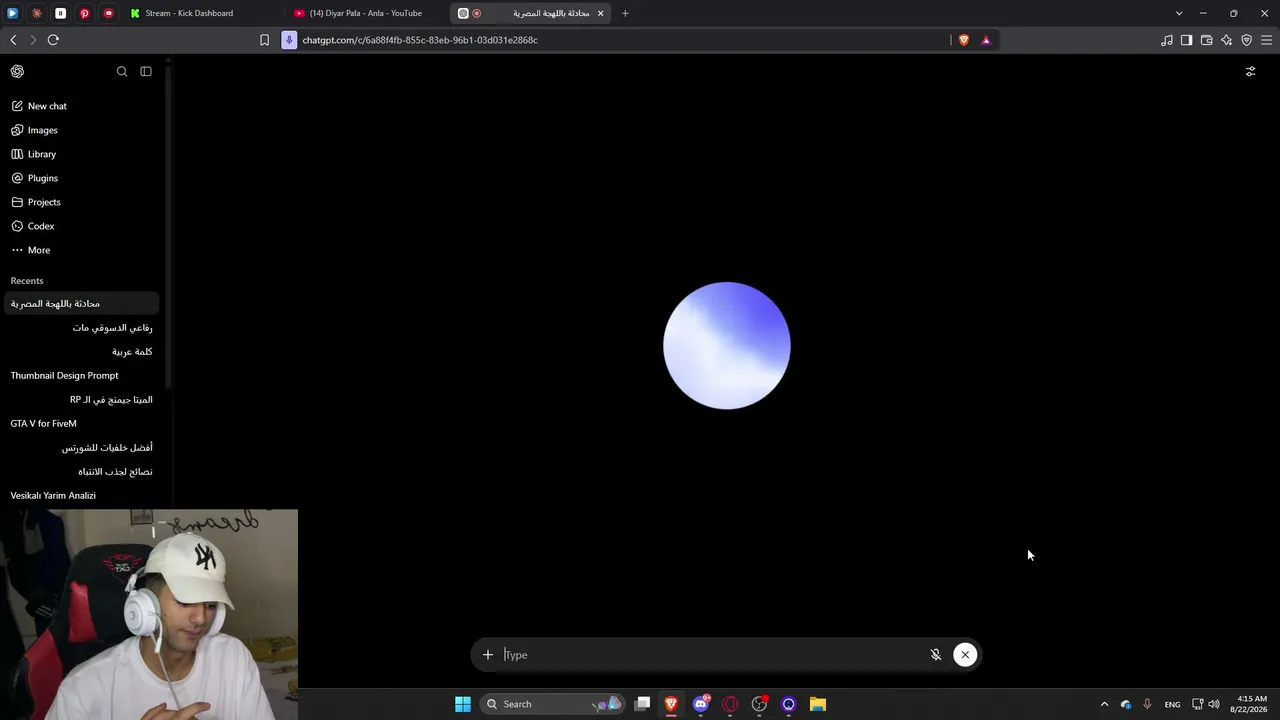
Task: Open Task View on taskbar
Action: click(x=643, y=704)
